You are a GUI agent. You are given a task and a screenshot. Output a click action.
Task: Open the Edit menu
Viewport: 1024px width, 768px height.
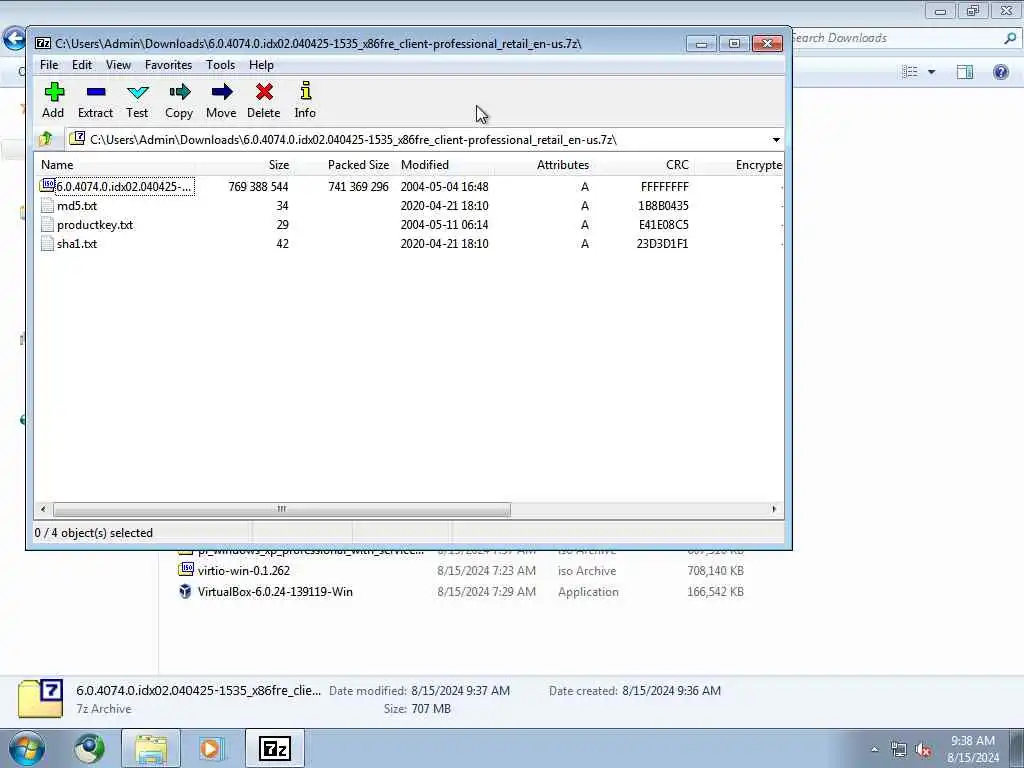(82, 65)
